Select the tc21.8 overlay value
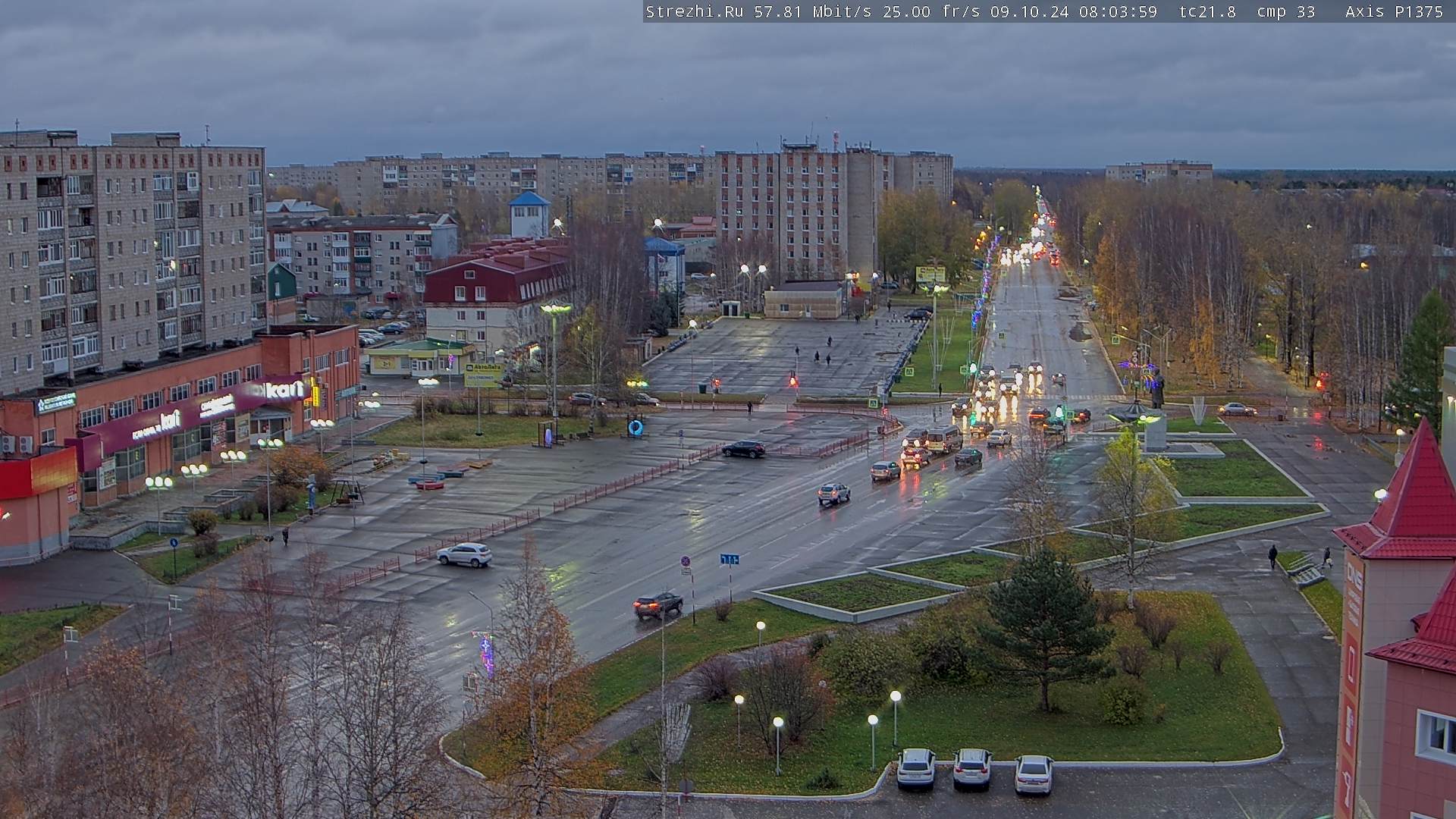The image size is (1456, 819). [x=1207, y=11]
